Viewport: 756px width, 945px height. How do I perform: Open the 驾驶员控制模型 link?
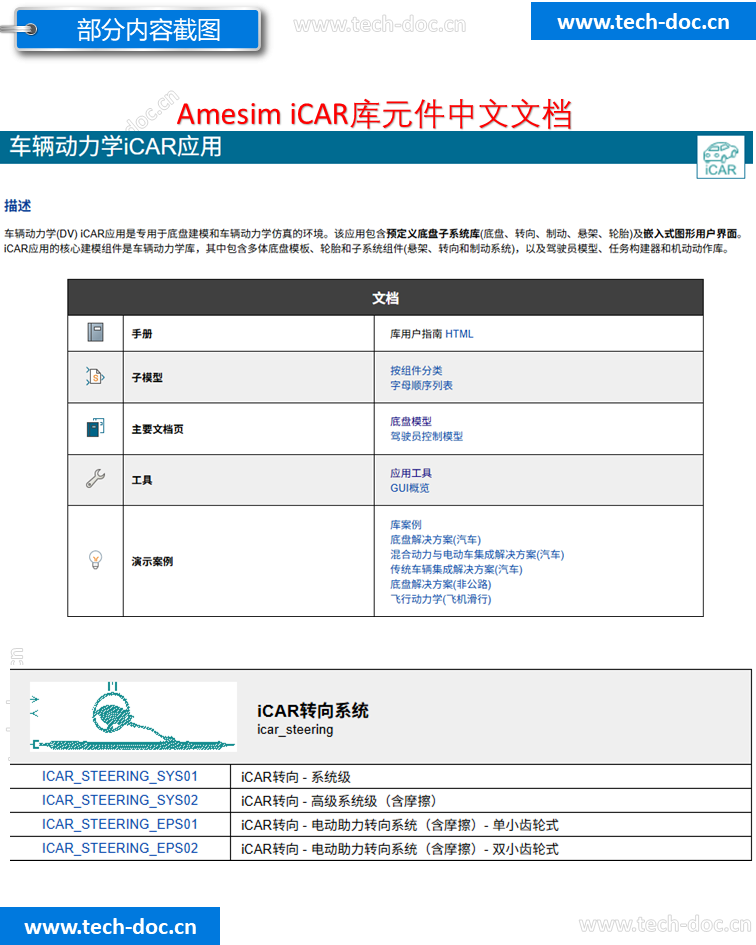point(426,436)
